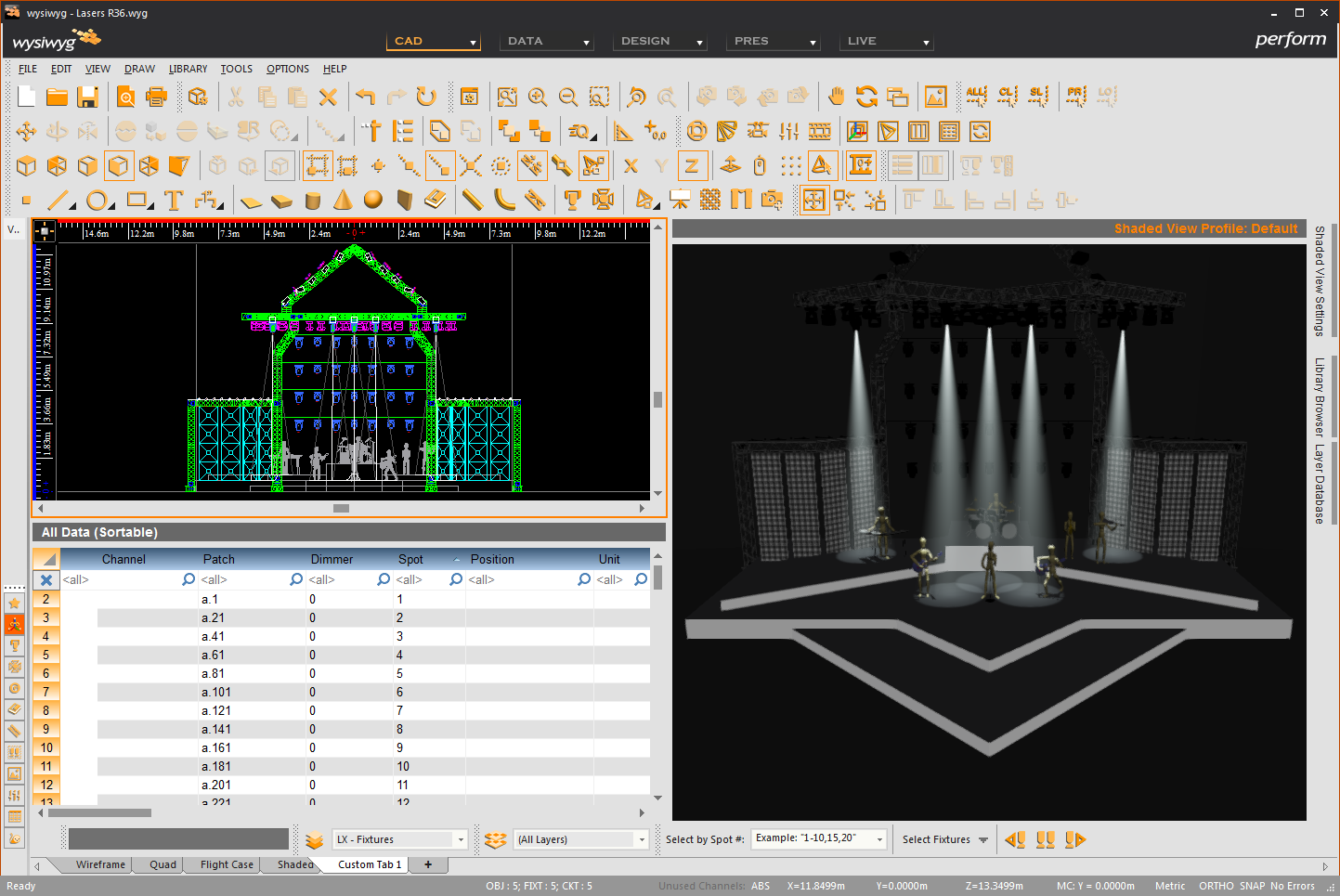Click the Select by Spot number field

[817, 838]
